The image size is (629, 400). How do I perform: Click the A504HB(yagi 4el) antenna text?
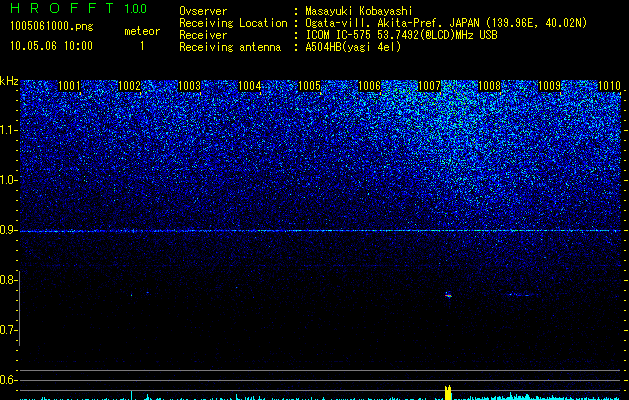pos(353,47)
